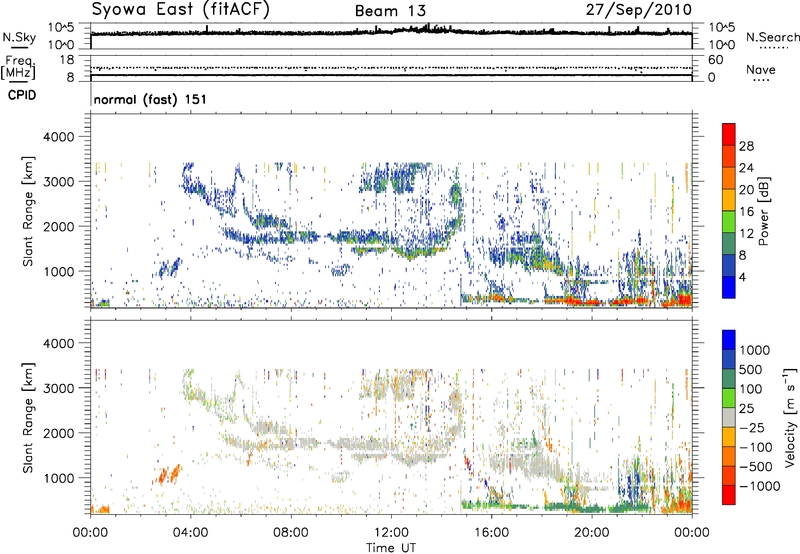Viewport: 800px width, 554px height.
Task: Click the "08:00" time tick label
Action: (291, 533)
